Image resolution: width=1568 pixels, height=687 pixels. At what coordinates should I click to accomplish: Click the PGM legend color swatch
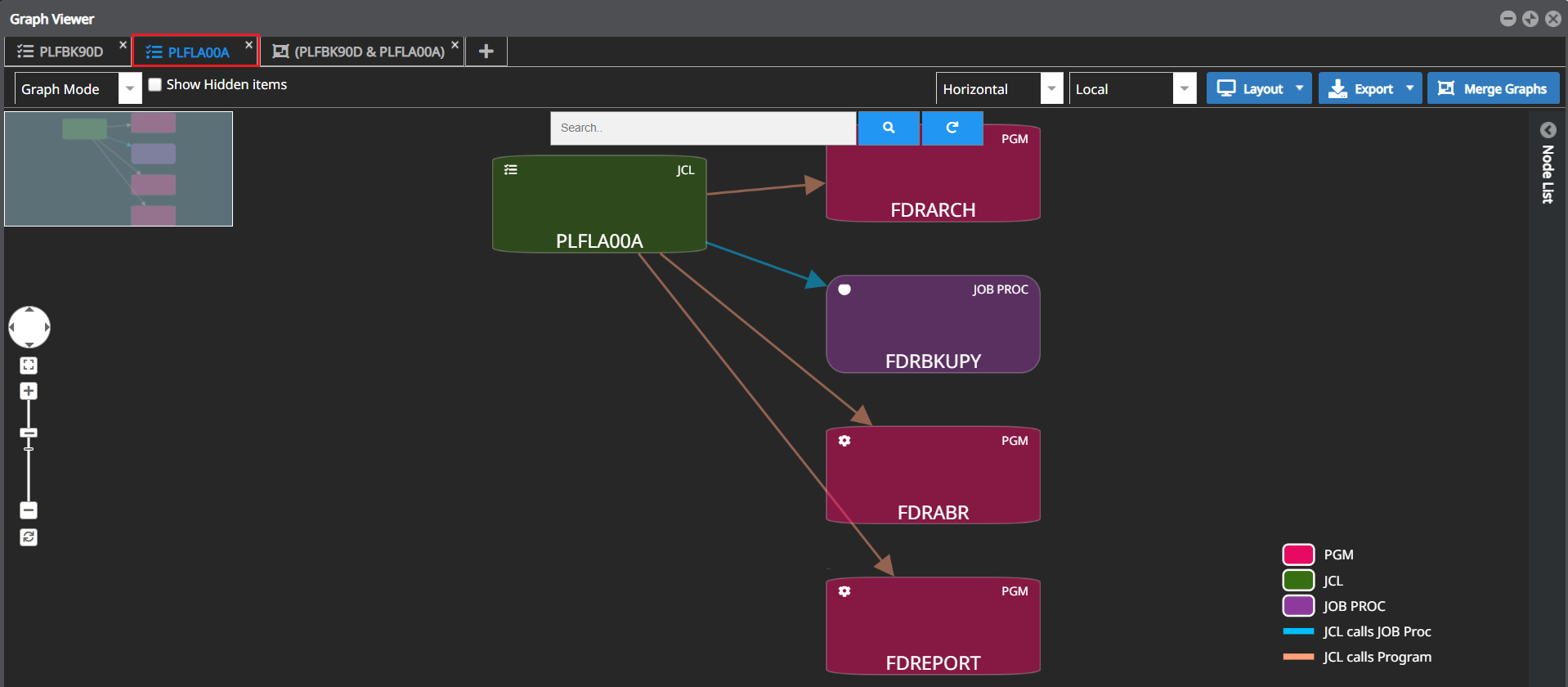point(1298,555)
